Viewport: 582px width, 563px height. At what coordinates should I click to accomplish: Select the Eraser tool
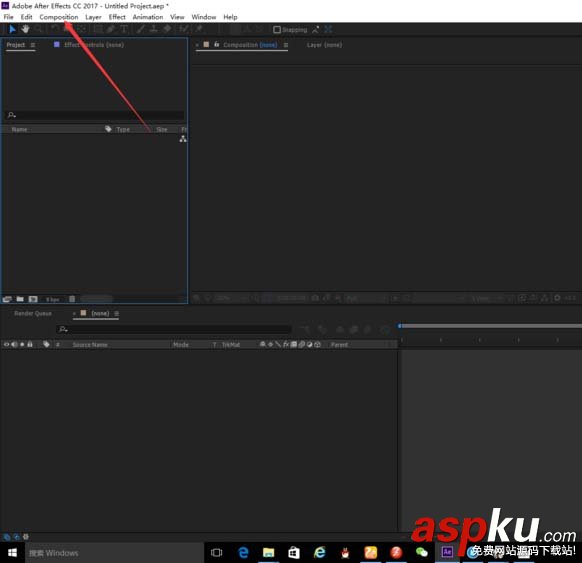[x=167, y=29]
